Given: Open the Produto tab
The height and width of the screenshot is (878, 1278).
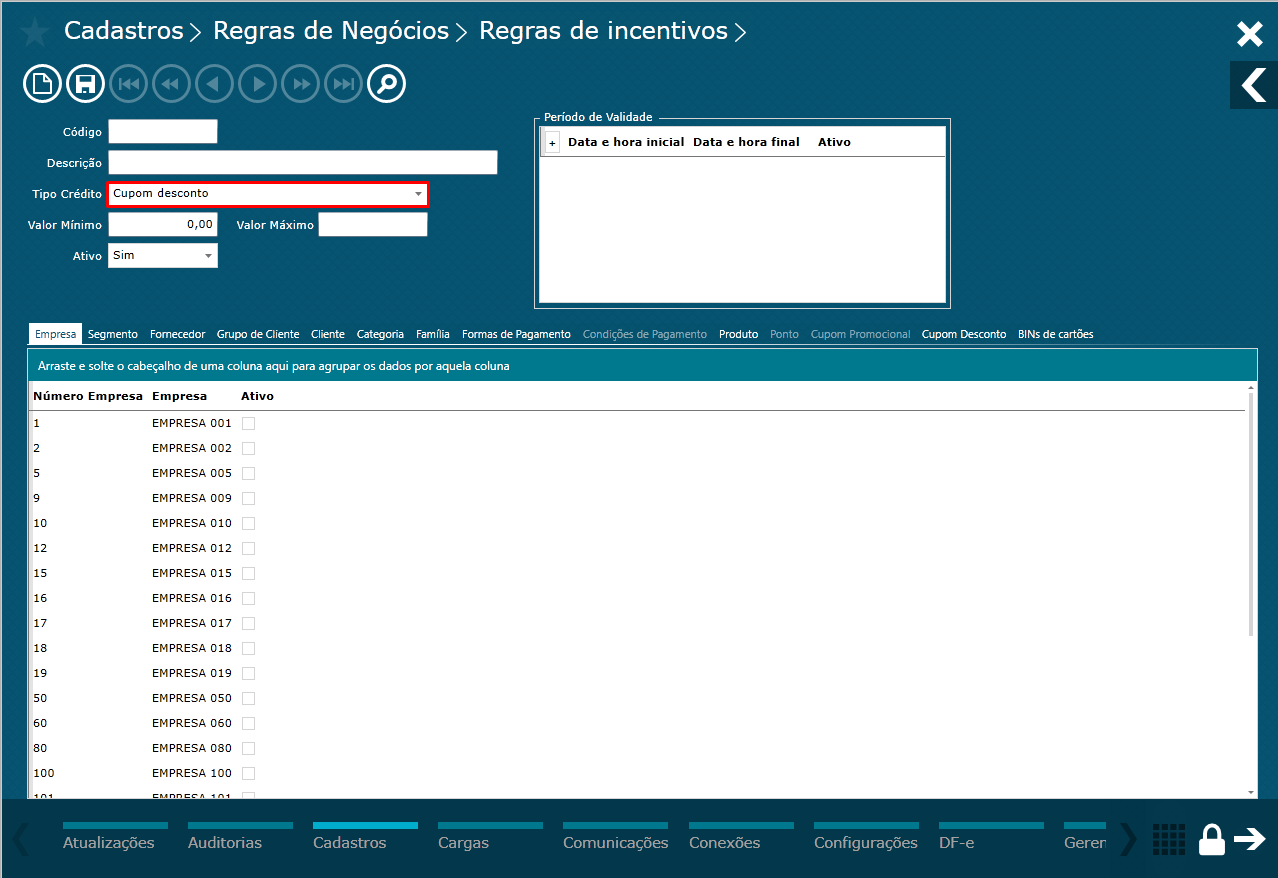Looking at the screenshot, I should coord(739,334).
